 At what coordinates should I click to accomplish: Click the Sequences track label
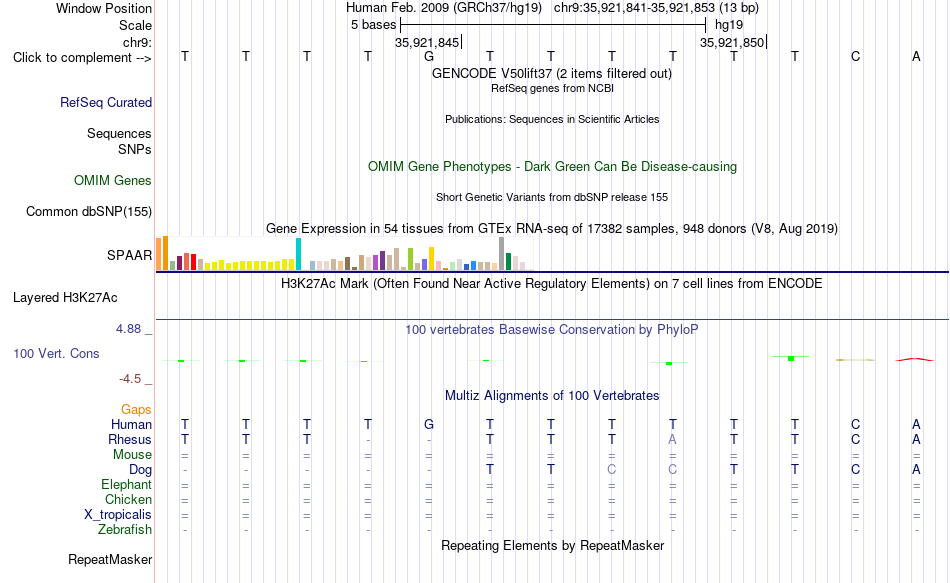119,133
